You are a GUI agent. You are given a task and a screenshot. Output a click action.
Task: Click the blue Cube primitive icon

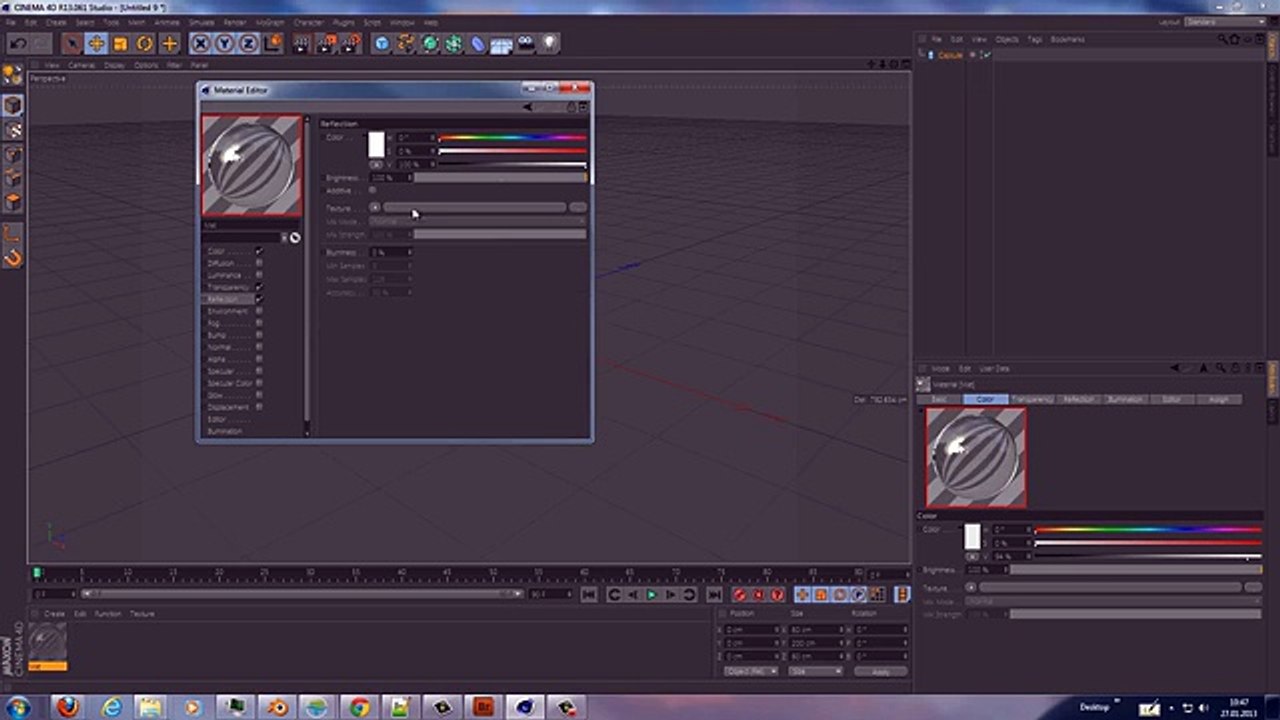point(381,43)
